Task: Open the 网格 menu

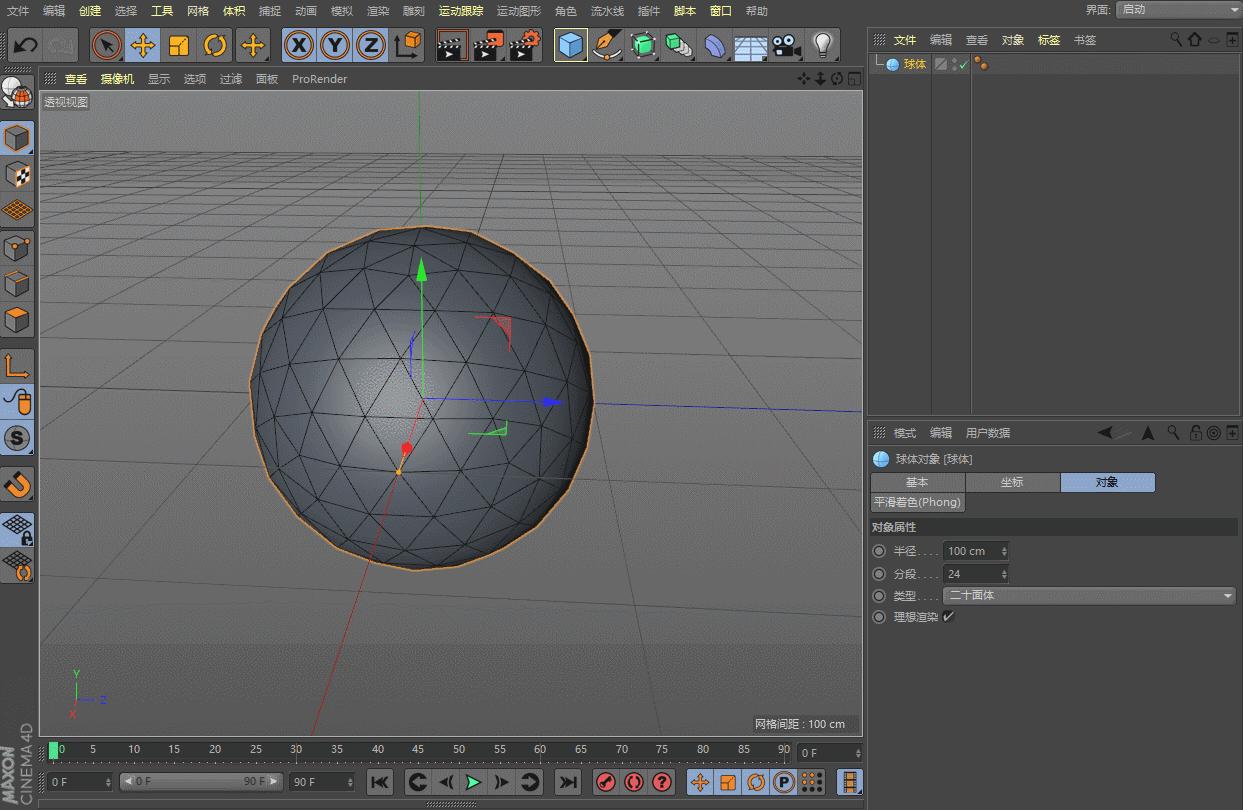Action: [x=197, y=11]
